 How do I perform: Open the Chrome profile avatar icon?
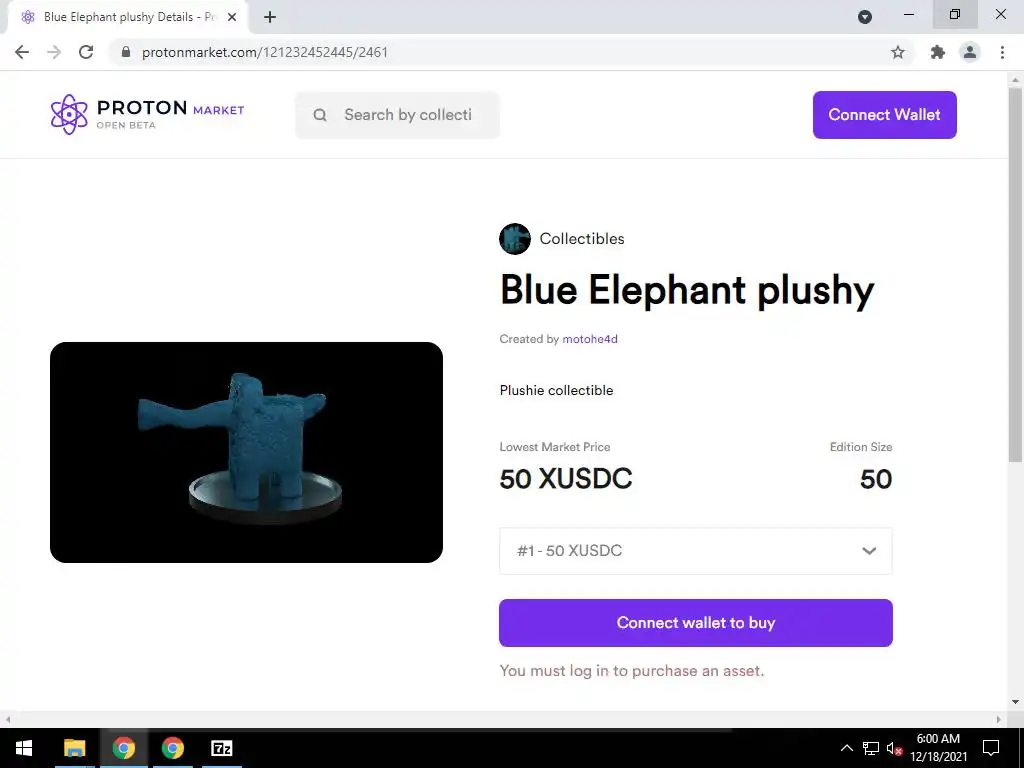tap(970, 52)
